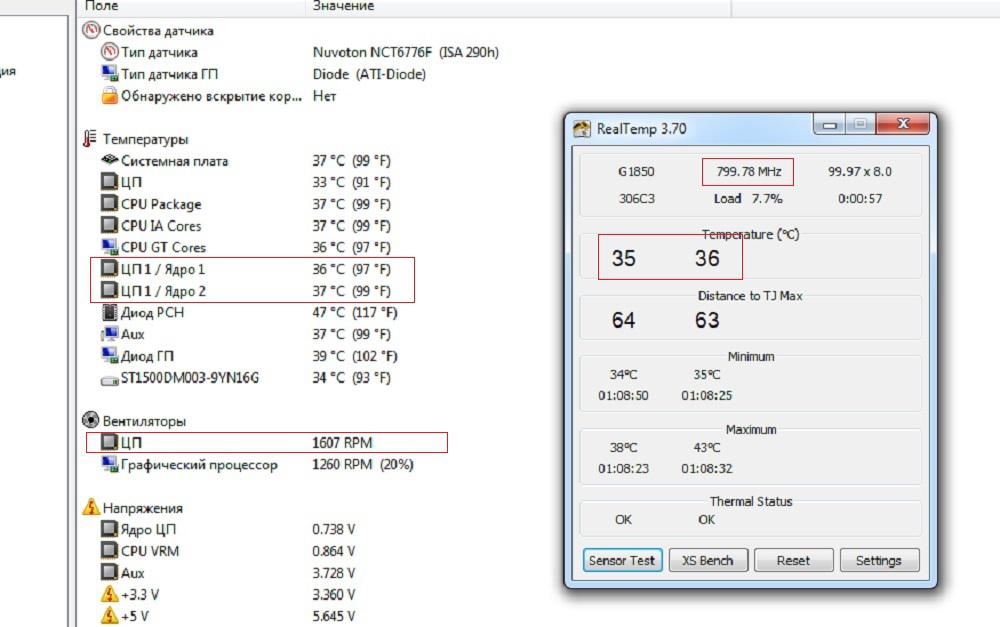Viewport: 1000px width, 627px height.
Task: Click the Sensor Test button
Action: (x=621, y=561)
